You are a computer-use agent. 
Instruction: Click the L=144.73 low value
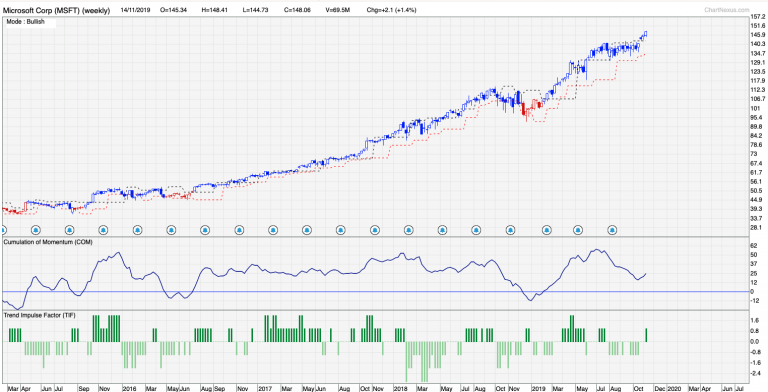click(256, 10)
